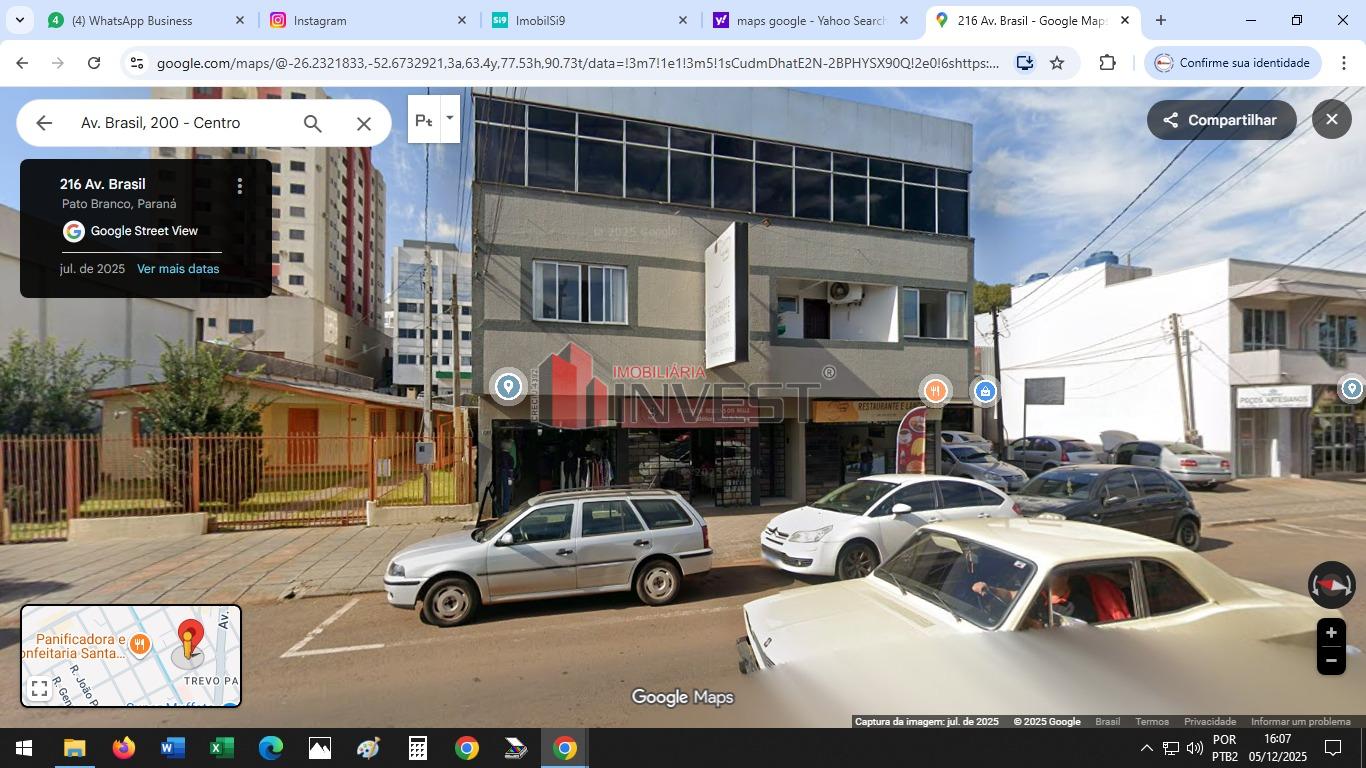1366x768 pixels.
Task: Zoom in with the plus button
Action: [x=1331, y=633]
